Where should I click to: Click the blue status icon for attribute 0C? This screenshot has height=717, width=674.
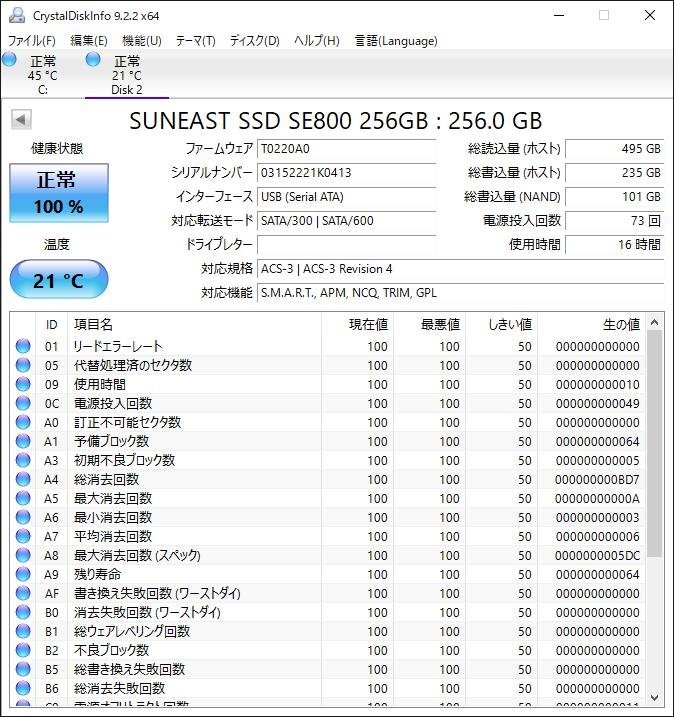point(23,403)
